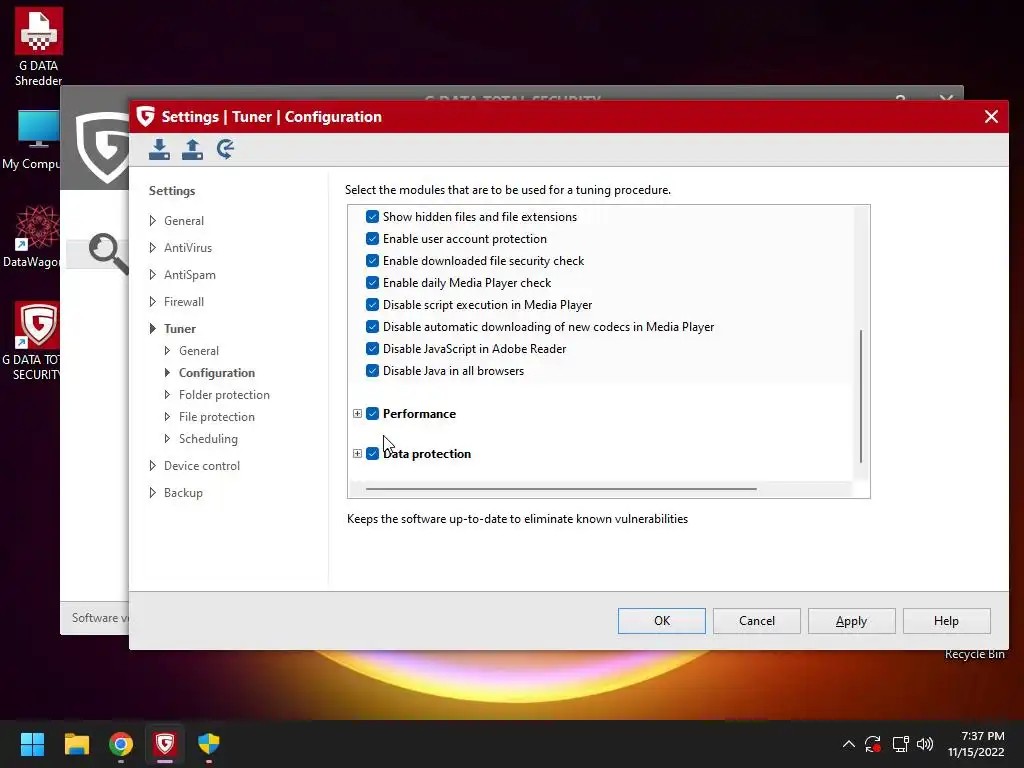Toggle Disable script execution in Media Player
The image size is (1024, 768).
[x=372, y=304]
